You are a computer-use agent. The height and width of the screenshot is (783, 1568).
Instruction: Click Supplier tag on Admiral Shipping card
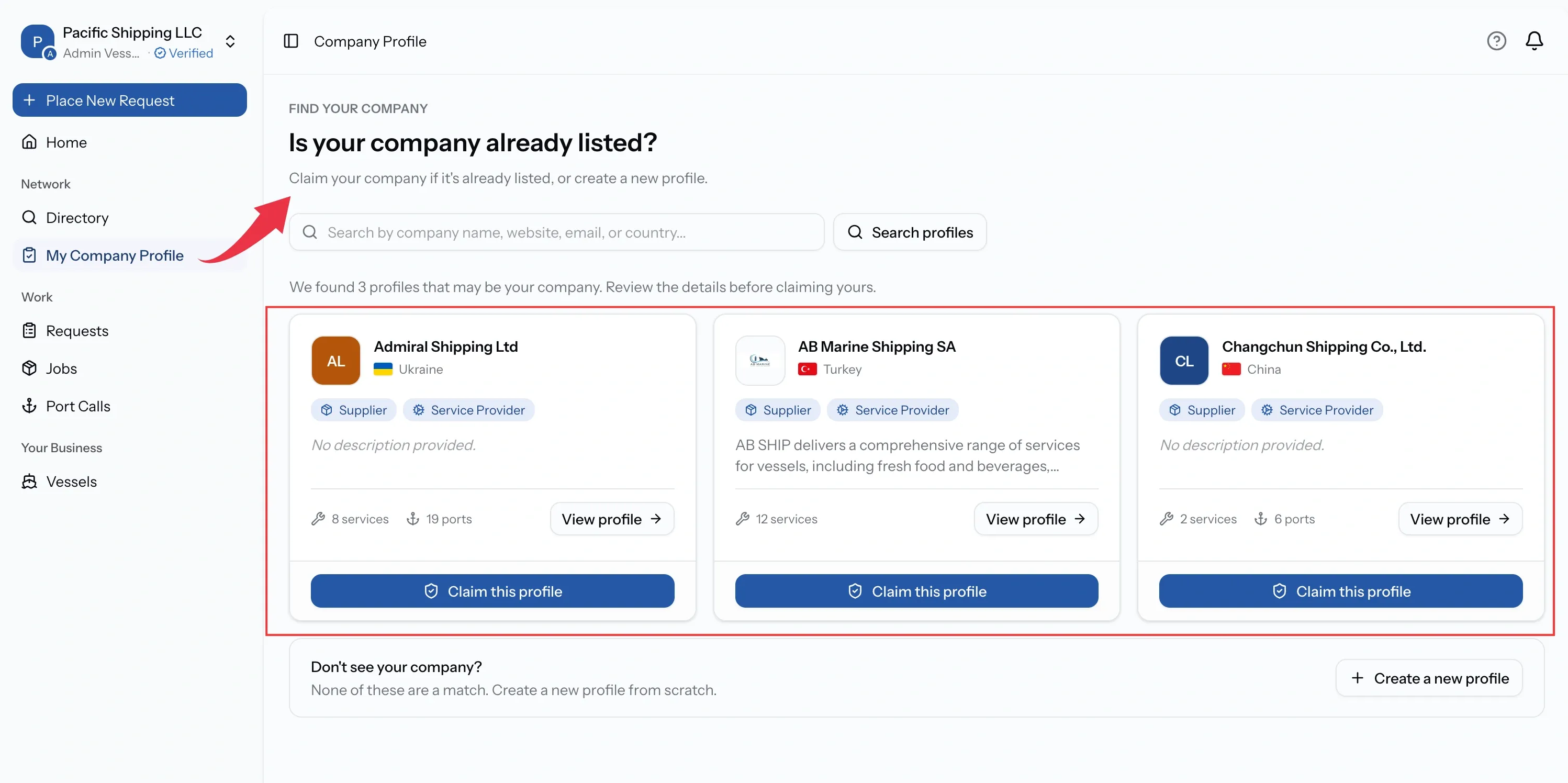coord(354,410)
